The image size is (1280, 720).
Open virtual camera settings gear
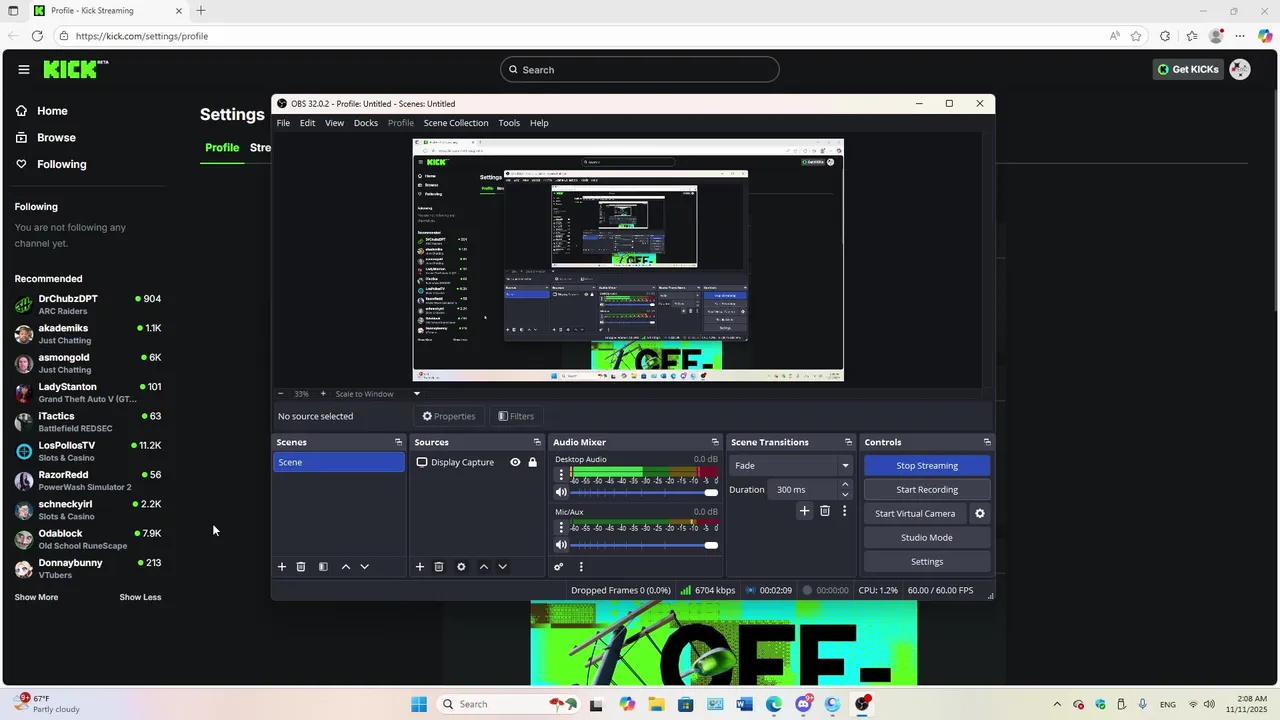[x=980, y=514]
